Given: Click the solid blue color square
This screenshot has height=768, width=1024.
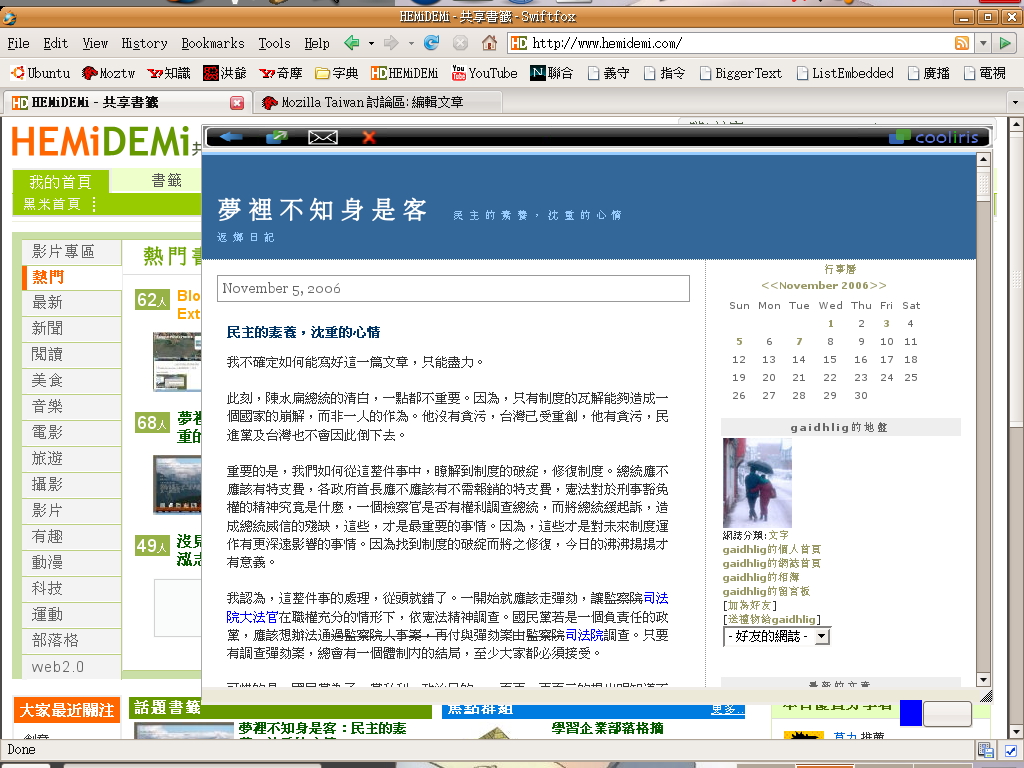Looking at the screenshot, I should pyautogui.click(x=910, y=713).
